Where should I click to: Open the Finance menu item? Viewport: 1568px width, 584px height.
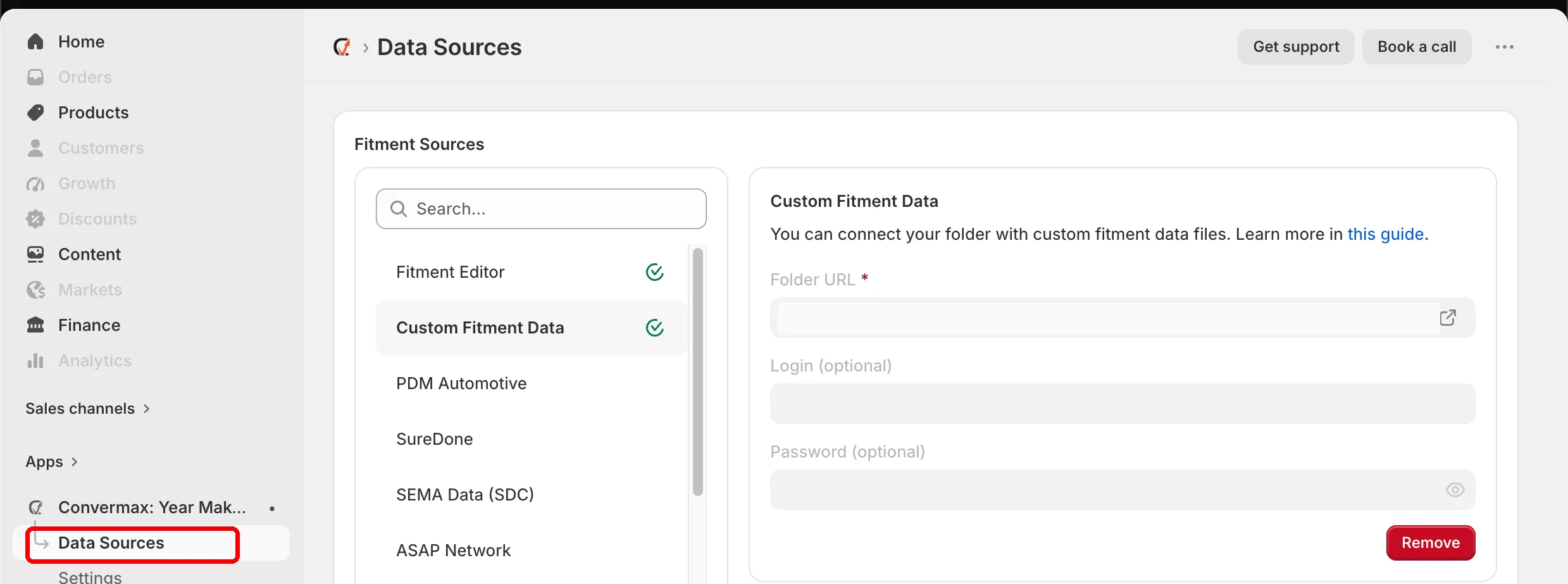(x=89, y=325)
